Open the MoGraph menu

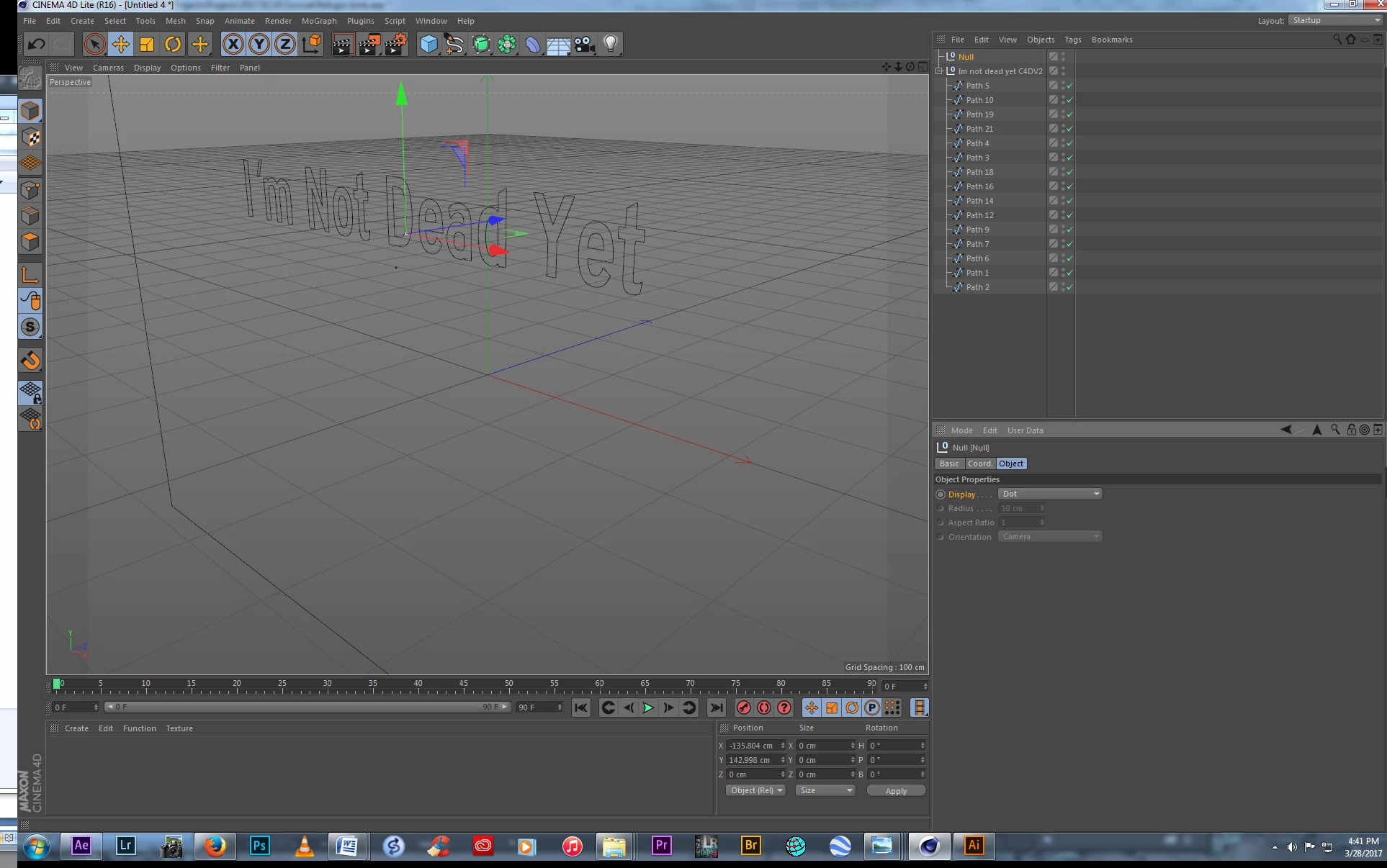click(318, 21)
